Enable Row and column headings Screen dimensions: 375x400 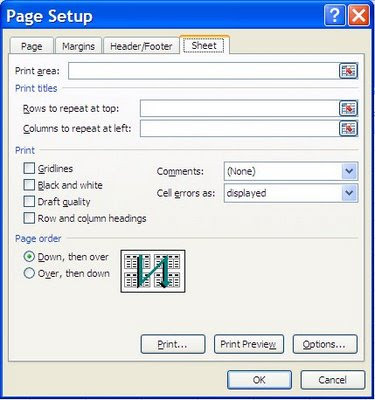tap(29, 218)
